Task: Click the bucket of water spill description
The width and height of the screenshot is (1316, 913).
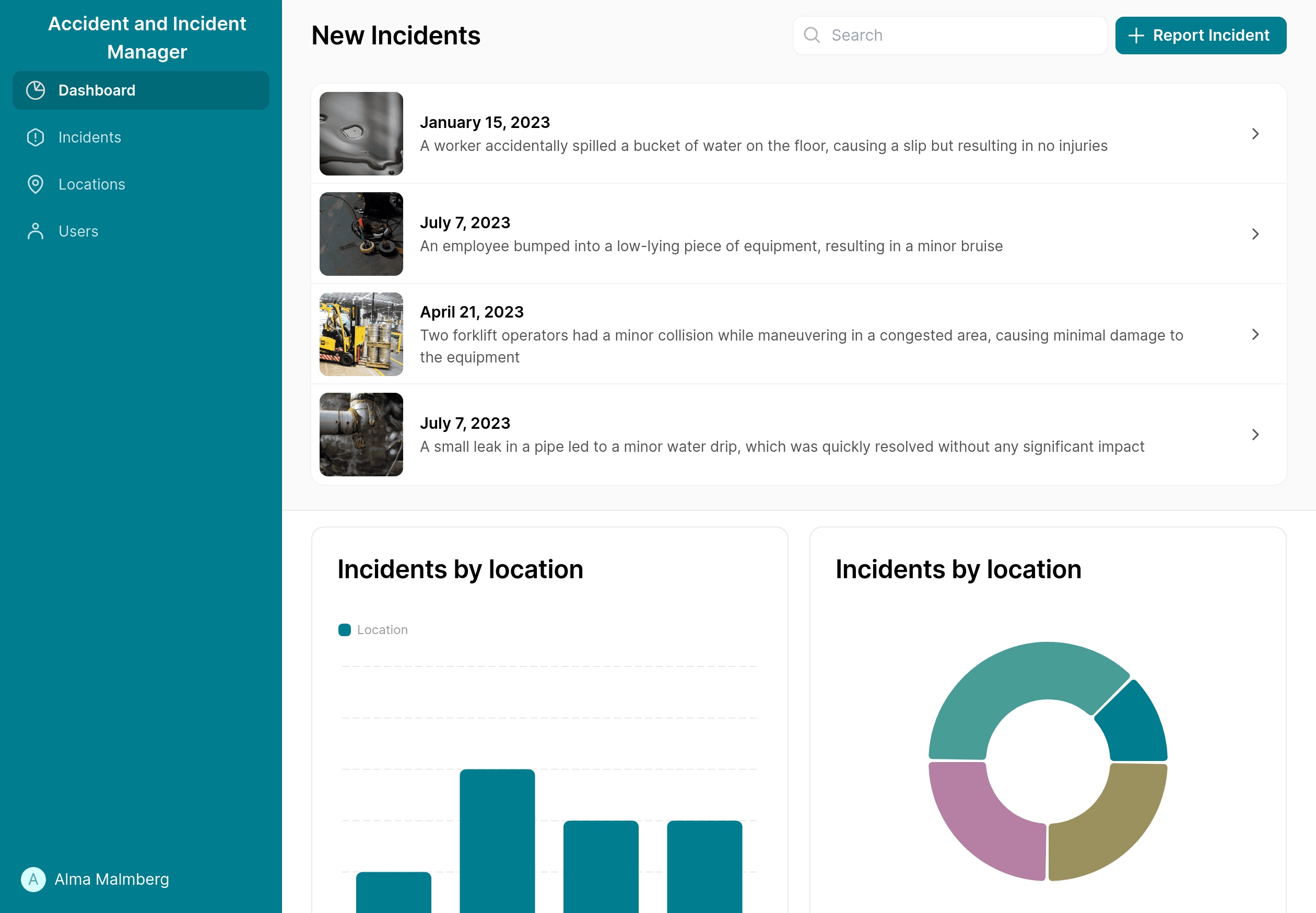Action: tap(763, 146)
